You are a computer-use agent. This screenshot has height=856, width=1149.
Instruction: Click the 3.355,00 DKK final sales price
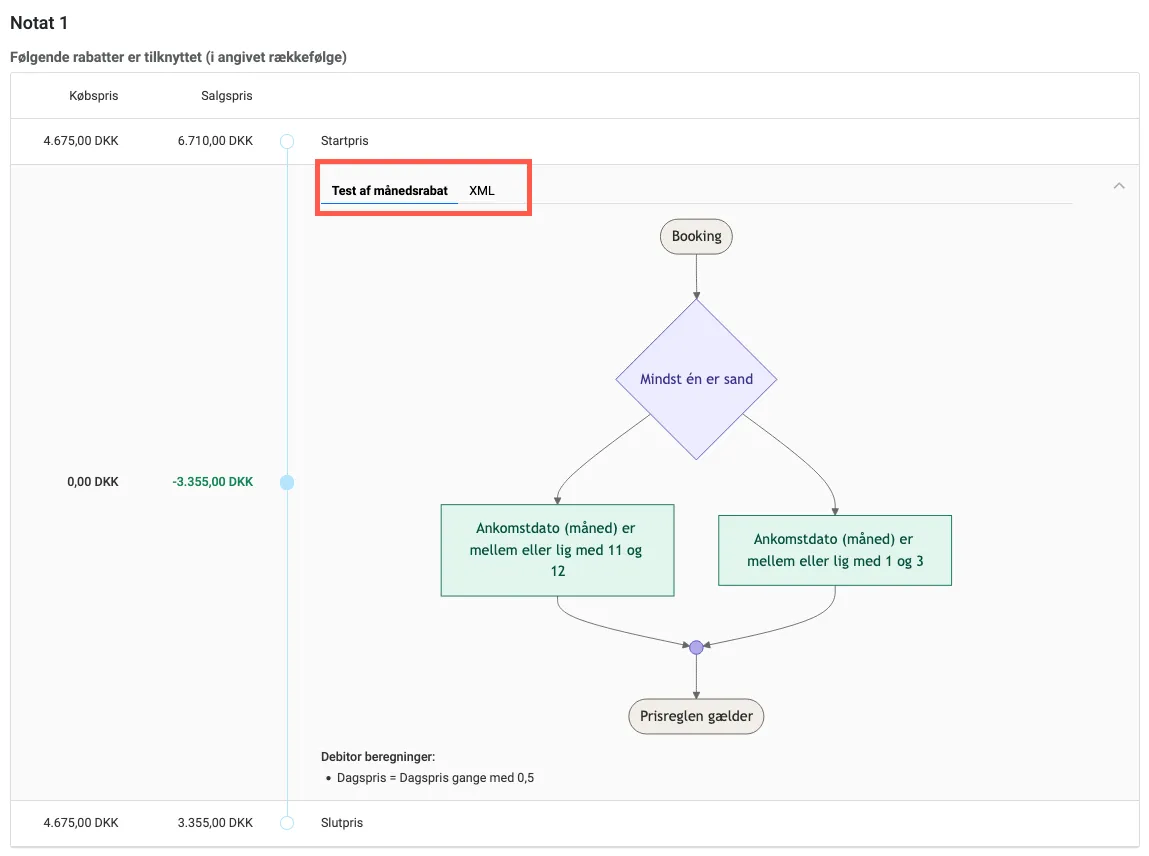[x=215, y=823]
